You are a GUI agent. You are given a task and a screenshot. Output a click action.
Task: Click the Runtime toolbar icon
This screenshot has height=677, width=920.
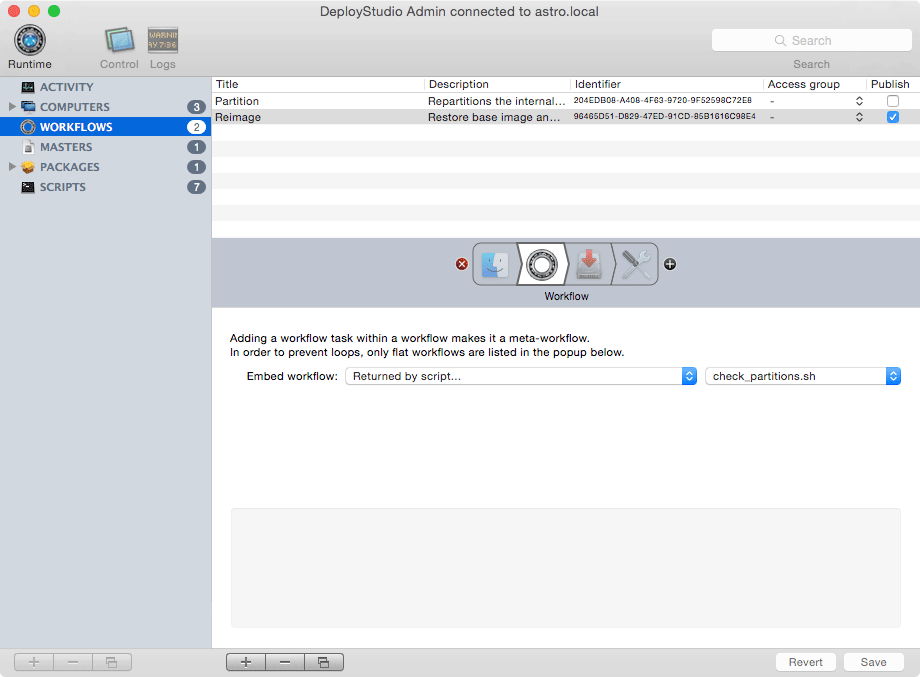(29, 42)
